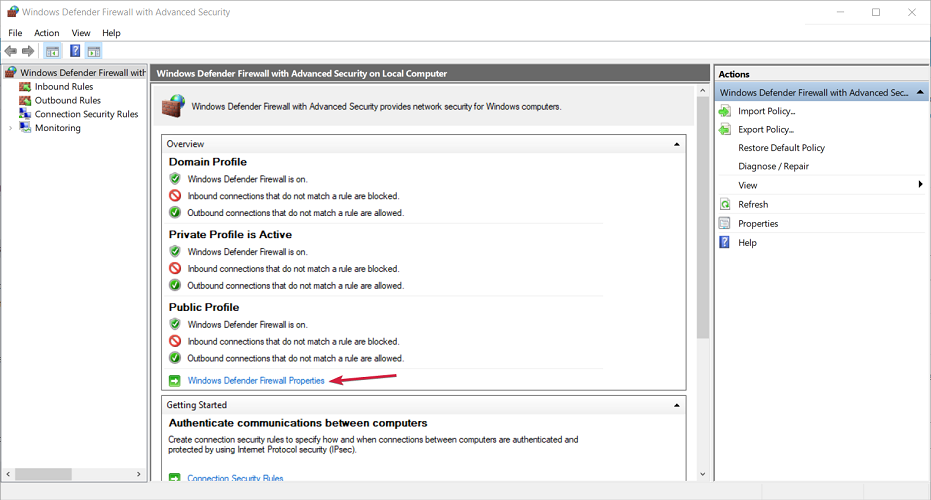
Task: Click the Export Policy icon
Action: [x=725, y=129]
